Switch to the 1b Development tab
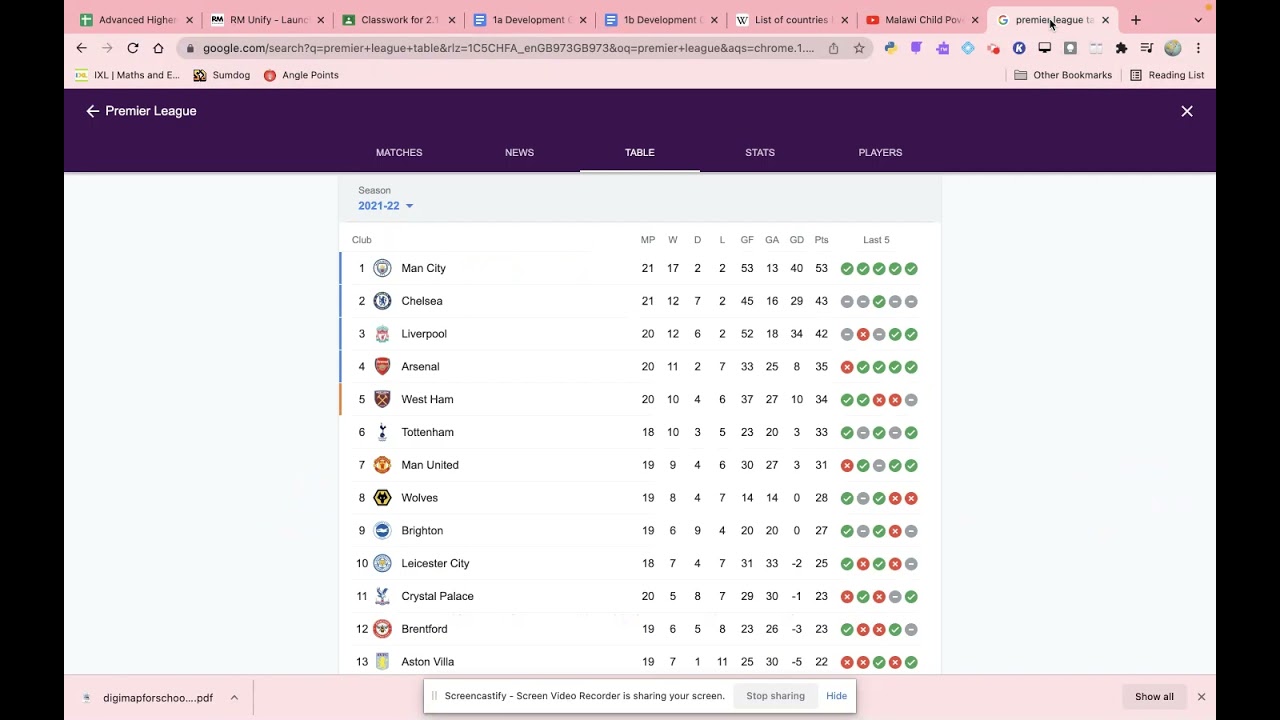This screenshot has height=720, width=1280. click(x=660, y=20)
